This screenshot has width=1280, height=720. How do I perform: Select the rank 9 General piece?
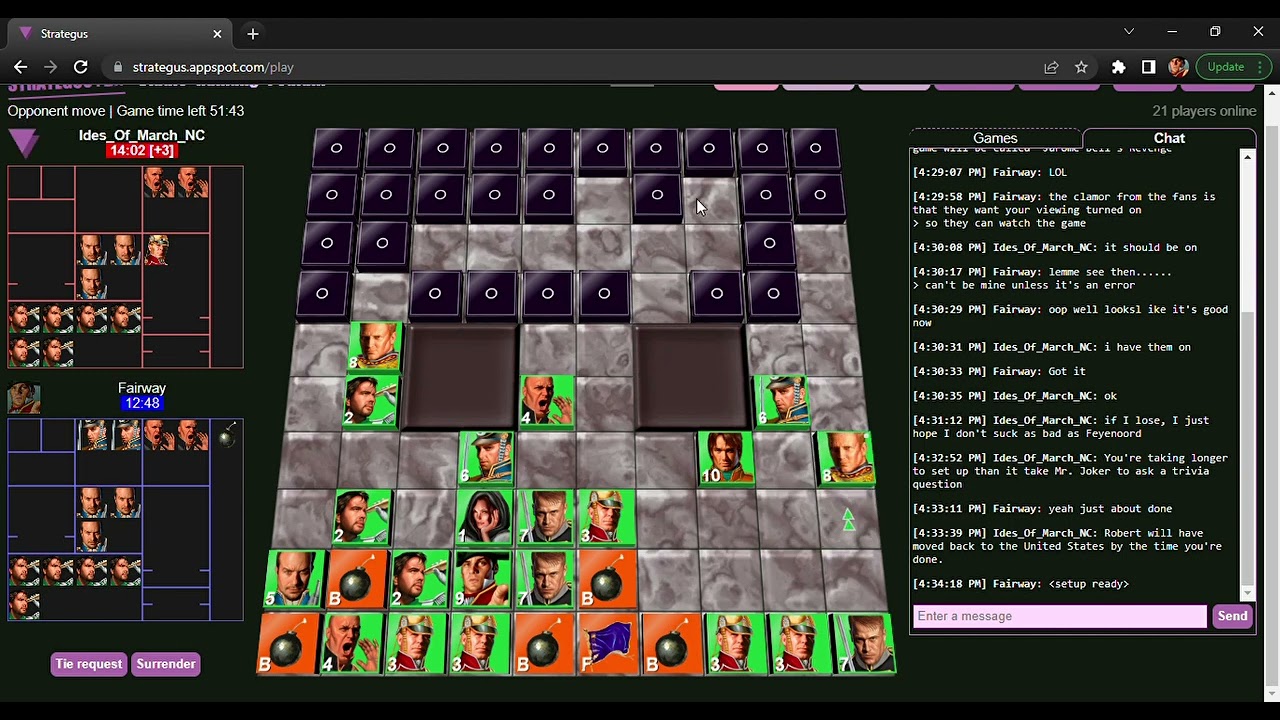(x=481, y=579)
